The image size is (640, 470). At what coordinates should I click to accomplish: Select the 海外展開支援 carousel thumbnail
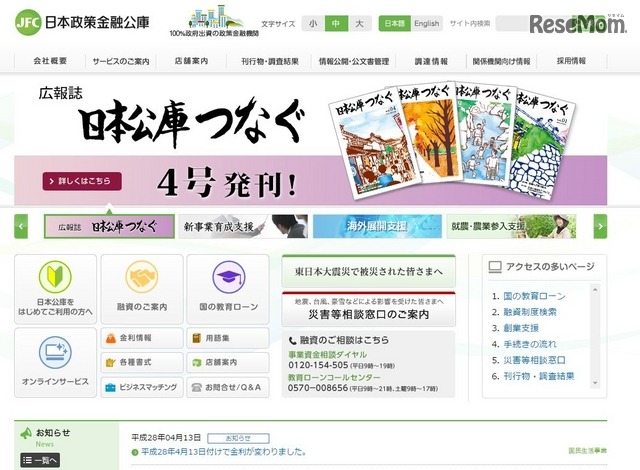377,226
